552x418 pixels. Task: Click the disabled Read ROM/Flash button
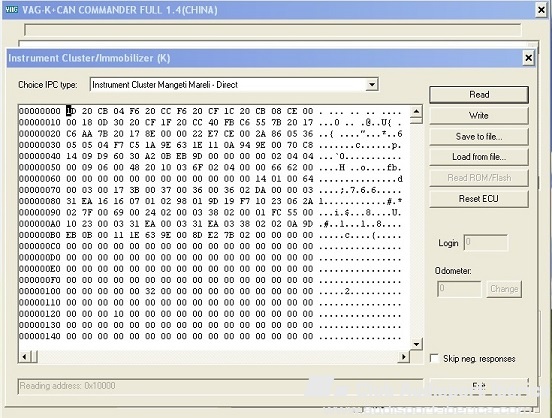point(479,177)
